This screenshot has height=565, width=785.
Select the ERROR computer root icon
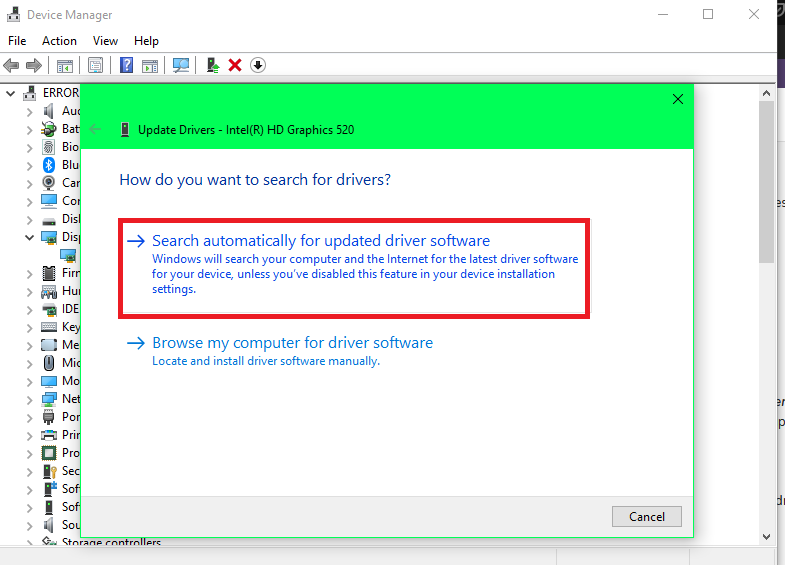pyautogui.click(x=30, y=93)
